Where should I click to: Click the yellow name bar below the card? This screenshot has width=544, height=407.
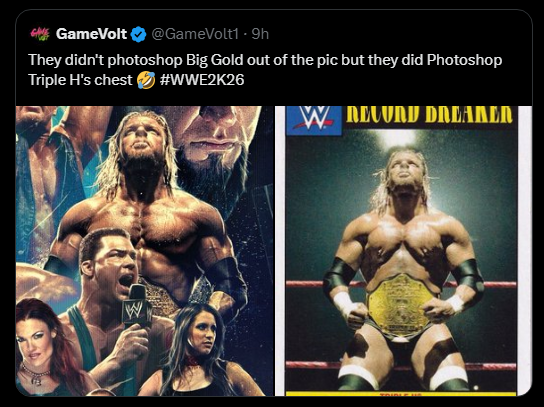coord(401,394)
